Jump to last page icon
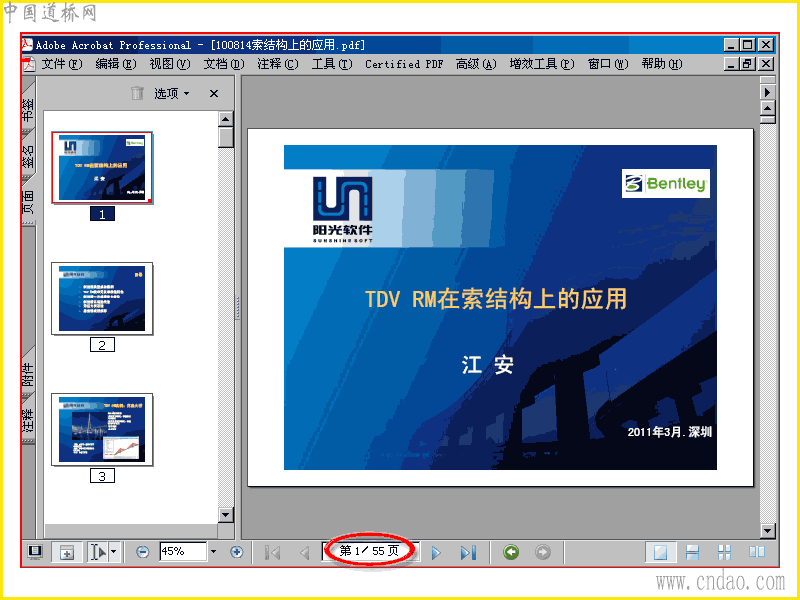Image resolution: width=800 pixels, height=600 pixels. click(x=468, y=553)
